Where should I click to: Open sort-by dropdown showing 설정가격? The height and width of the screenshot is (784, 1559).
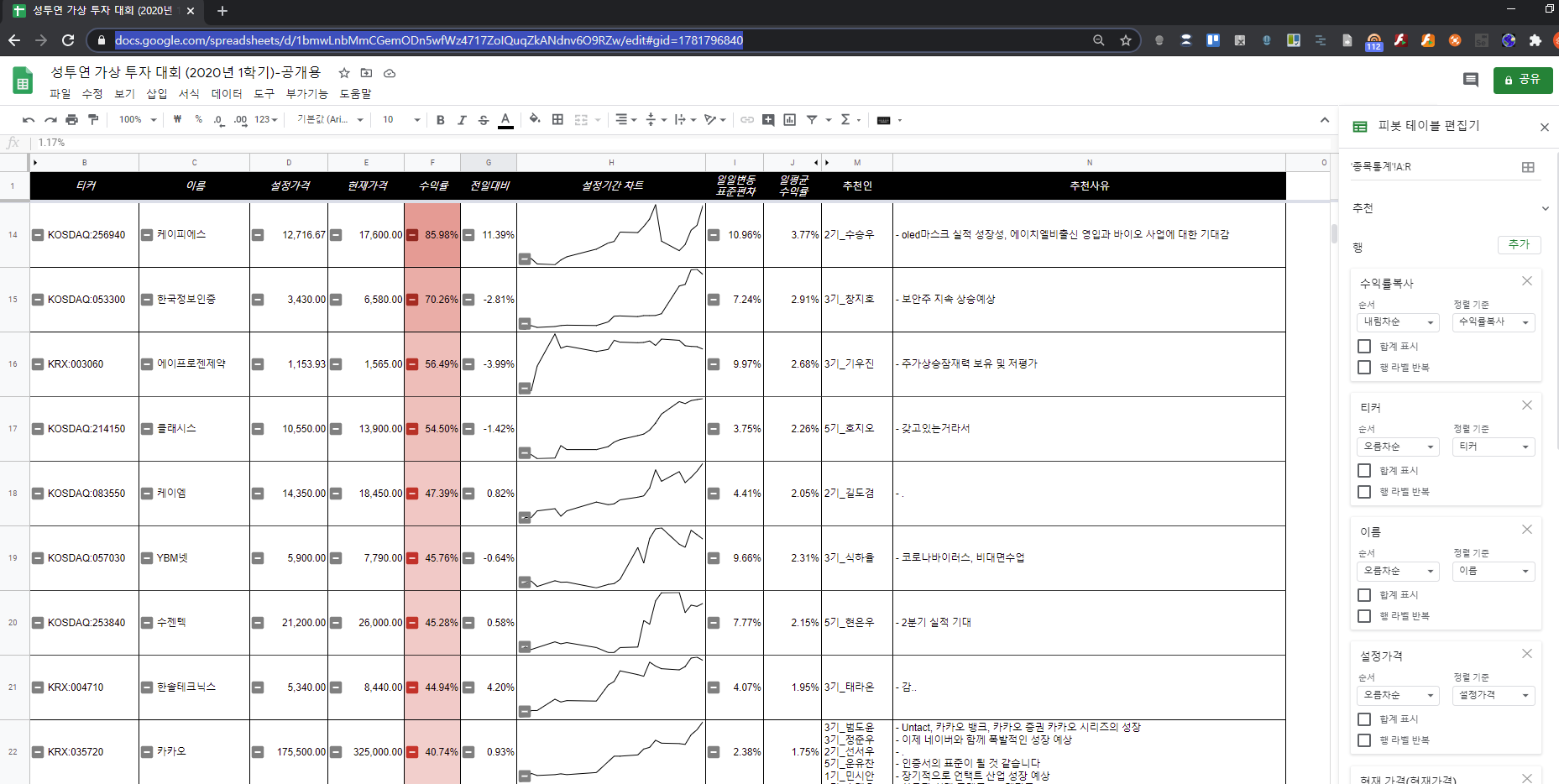1494,695
